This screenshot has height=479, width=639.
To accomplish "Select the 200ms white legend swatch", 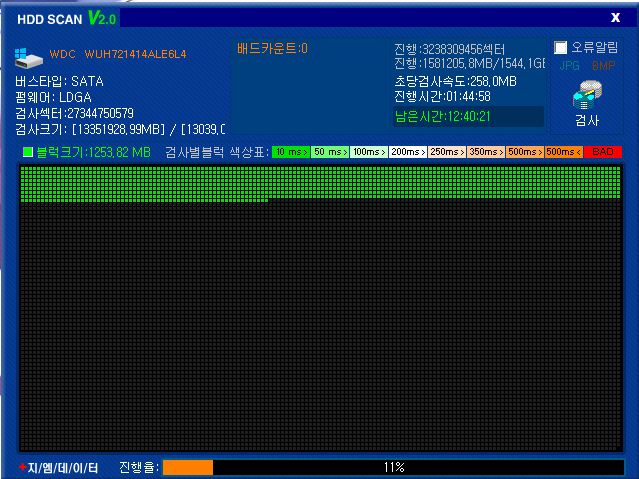I will click(408, 152).
